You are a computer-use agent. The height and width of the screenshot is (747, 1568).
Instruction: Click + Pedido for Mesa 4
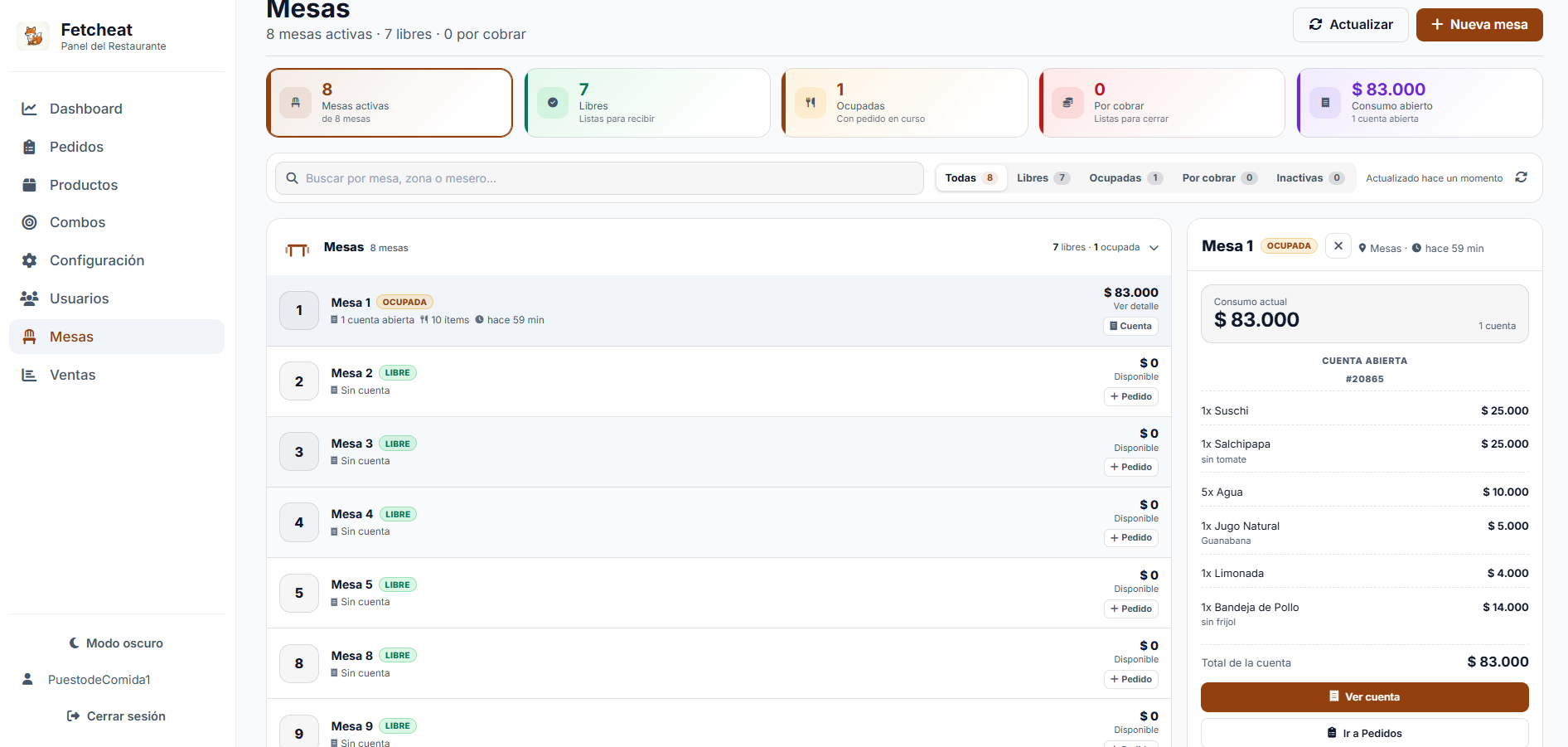(x=1130, y=537)
